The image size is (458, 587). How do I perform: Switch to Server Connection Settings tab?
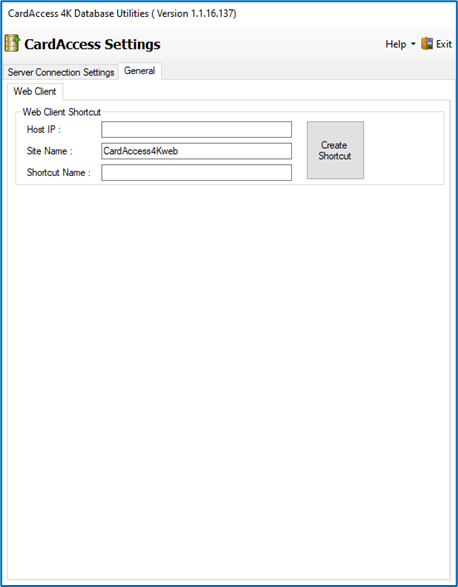[61, 72]
